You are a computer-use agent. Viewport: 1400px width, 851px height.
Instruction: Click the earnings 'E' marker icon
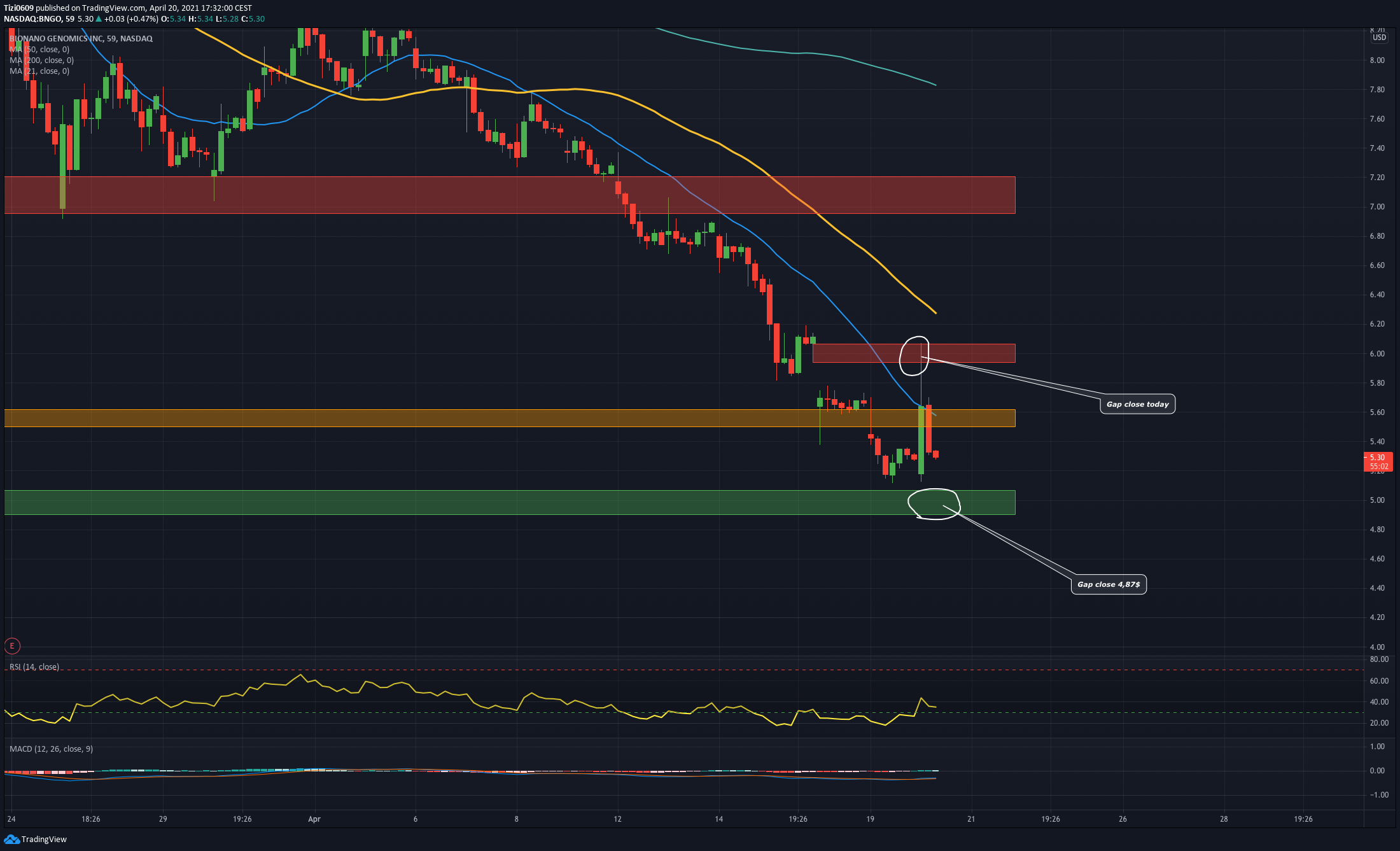point(12,646)
